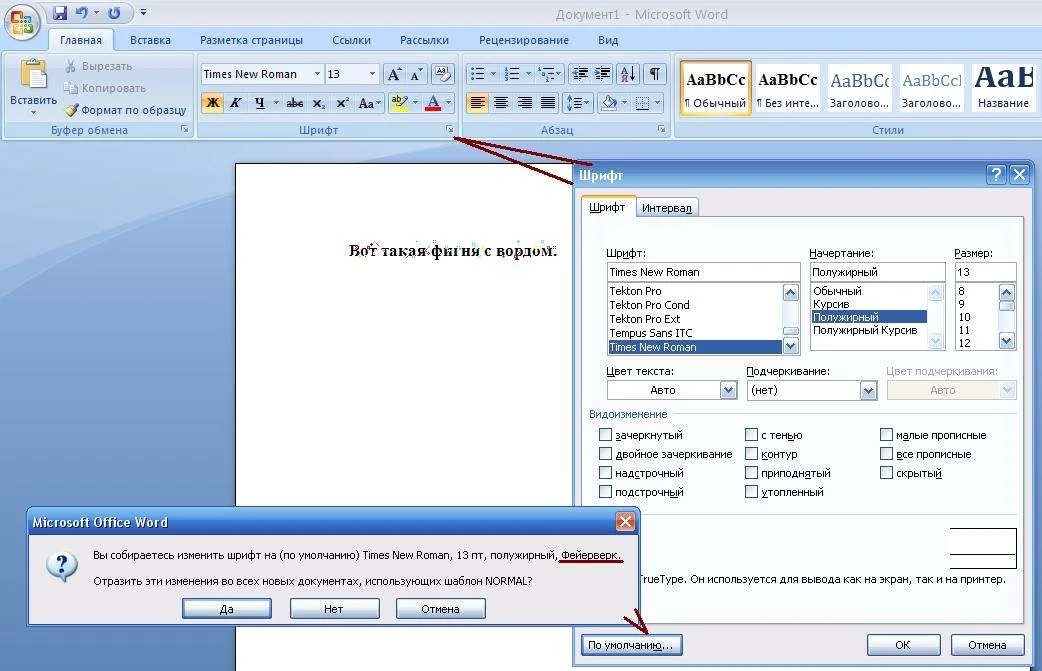The height and width of the screenshot is (671, 1042).
Task: Toggle bold Ж button in ribbon
Action: coord(213,103)
